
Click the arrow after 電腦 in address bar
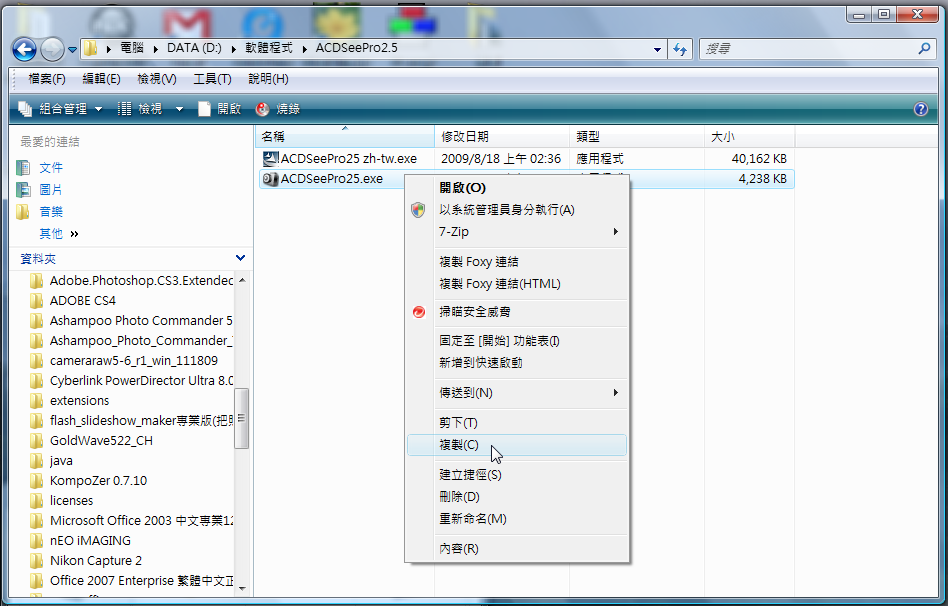[155, 49]
